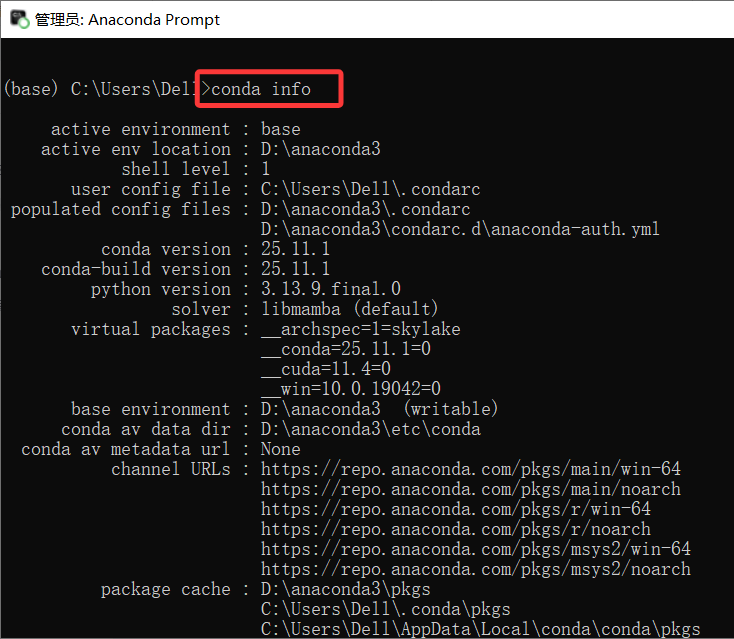Viewport: 734px width, 639px height.
Task: Click the pkgs/msys2/win-64 channel URL
Action: (x=476, y=549)
